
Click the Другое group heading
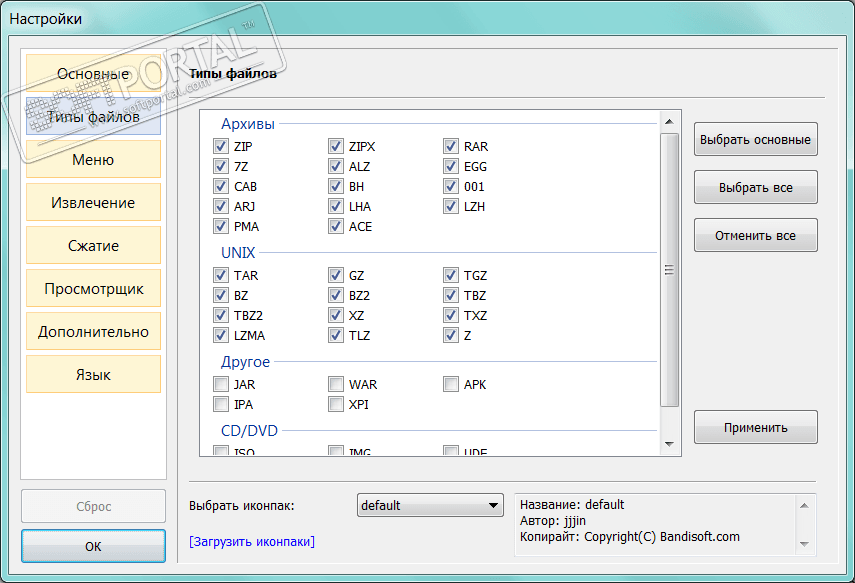[x=245, y=362]
